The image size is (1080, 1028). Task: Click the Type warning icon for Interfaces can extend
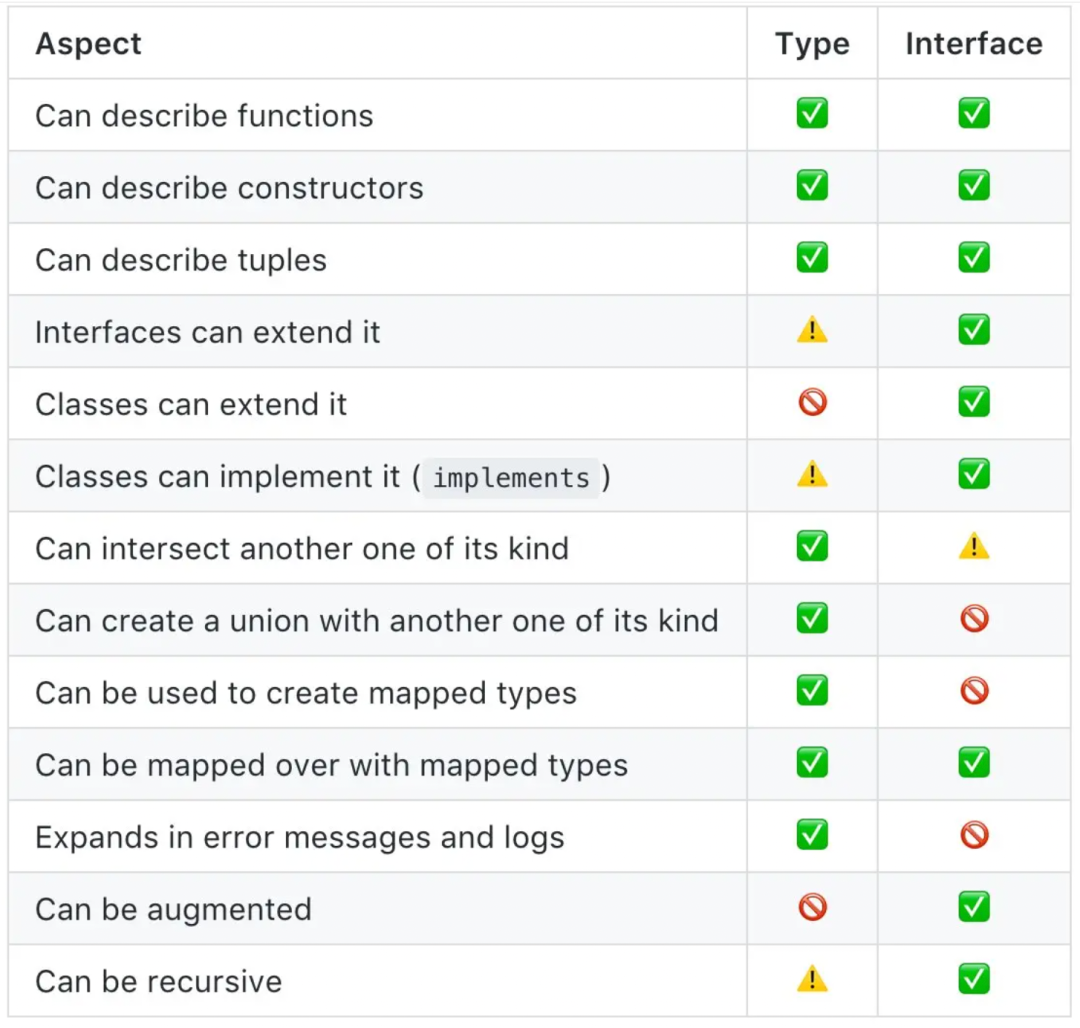(x=812, y=331)
